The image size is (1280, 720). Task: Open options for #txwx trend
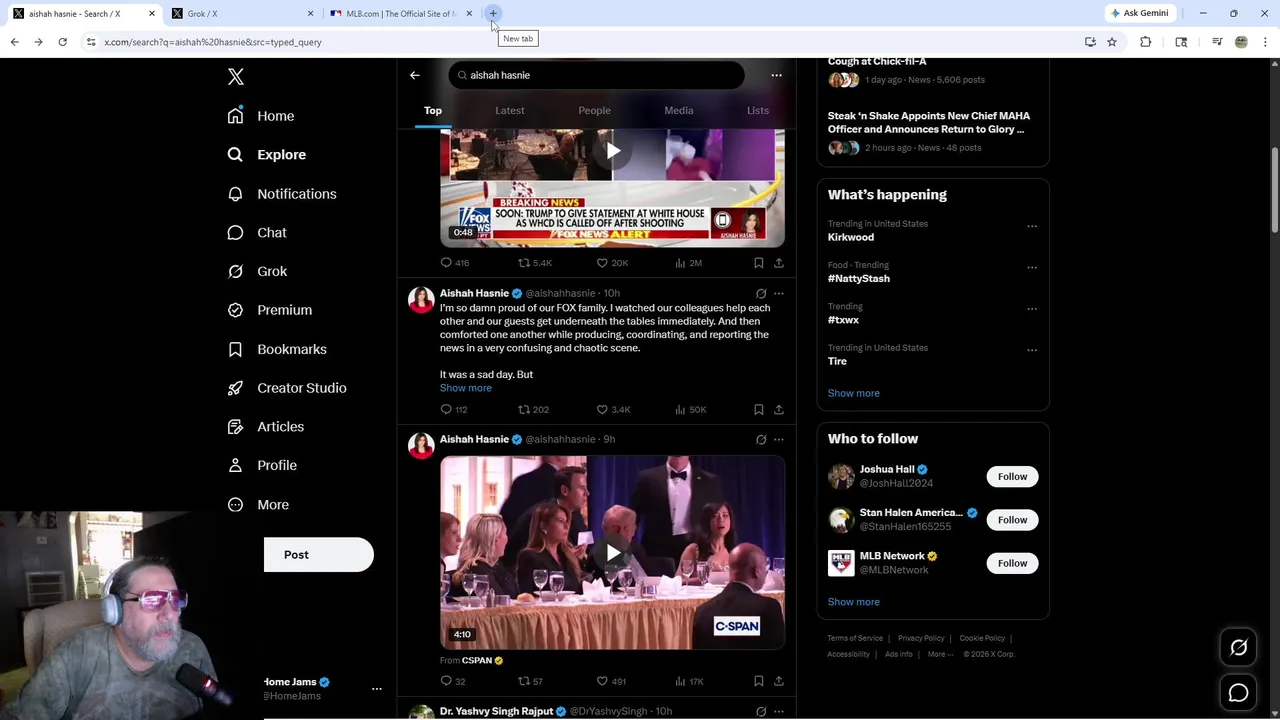(x=1032, y=309)
